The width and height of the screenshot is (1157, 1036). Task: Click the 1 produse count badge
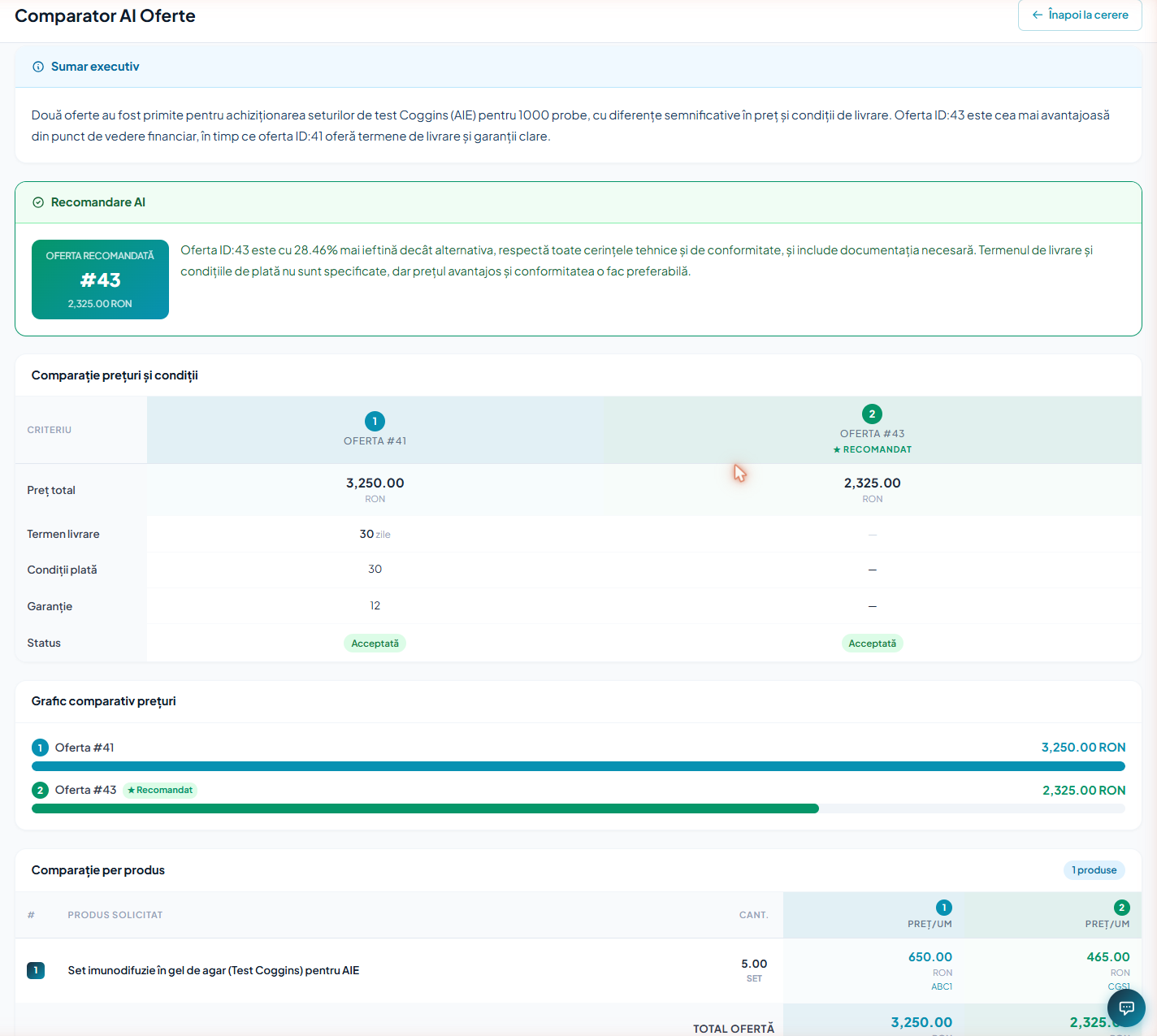(x=1094, y=870)
